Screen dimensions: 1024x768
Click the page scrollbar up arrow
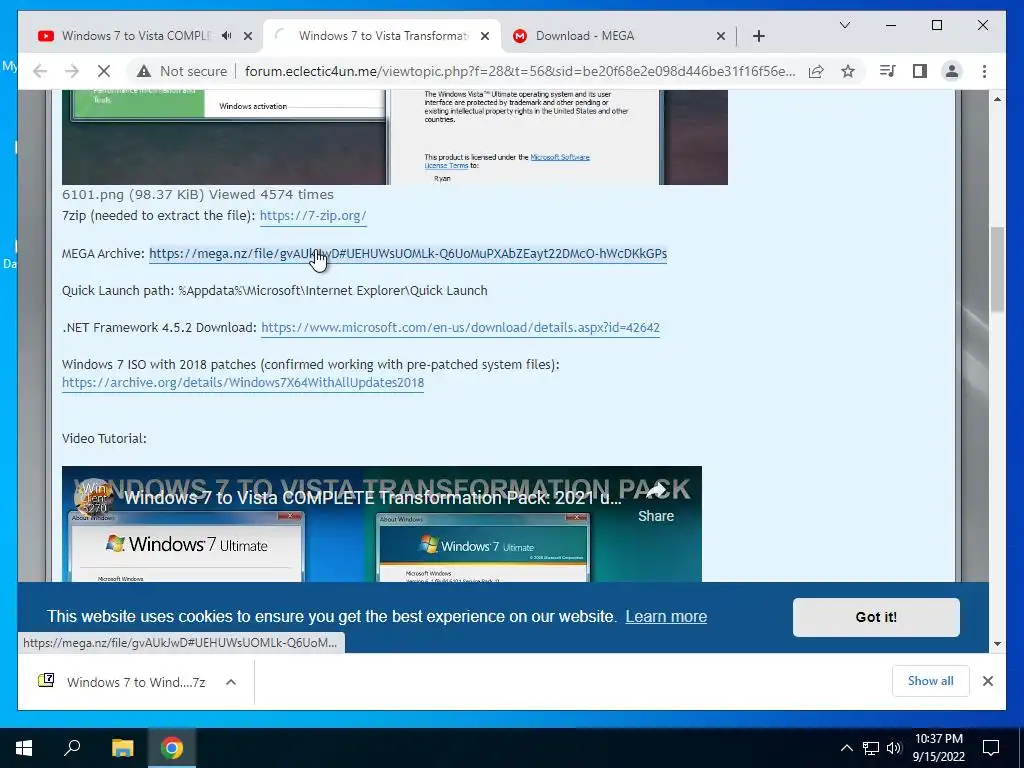point(997,99)
